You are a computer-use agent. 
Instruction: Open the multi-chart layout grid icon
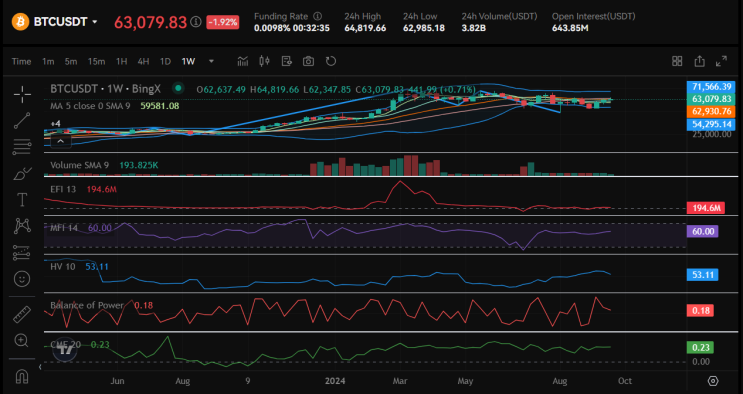[677, 61]
